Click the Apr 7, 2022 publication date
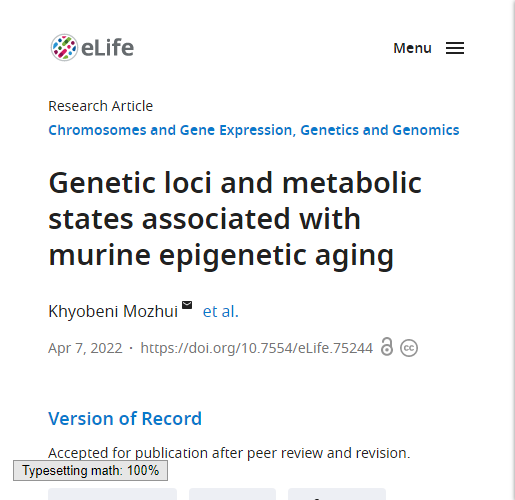515x500 pixels. (x=85, y=348)
